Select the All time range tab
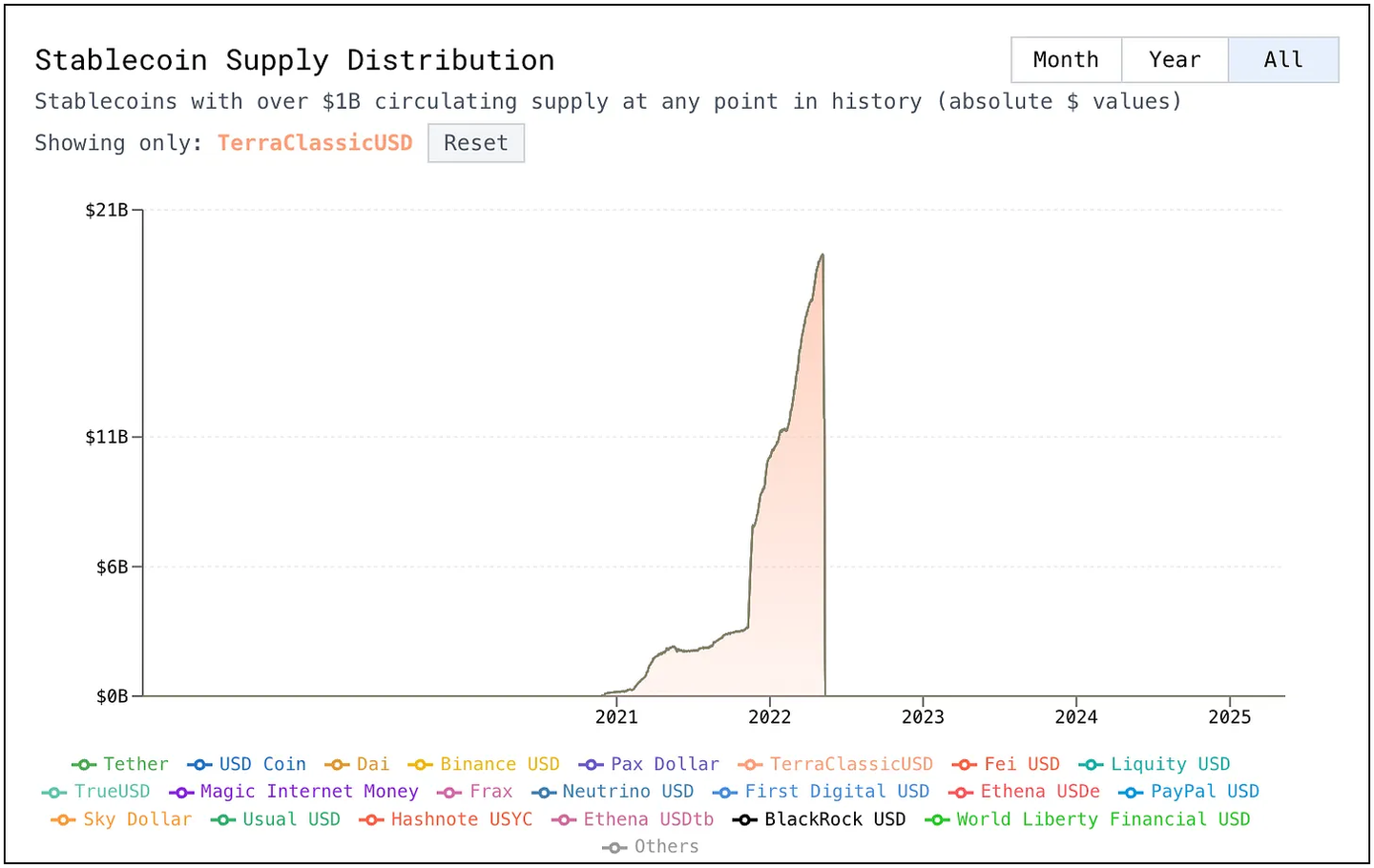The height and width of the screenshot is (868, 1374). point(1282,60)
